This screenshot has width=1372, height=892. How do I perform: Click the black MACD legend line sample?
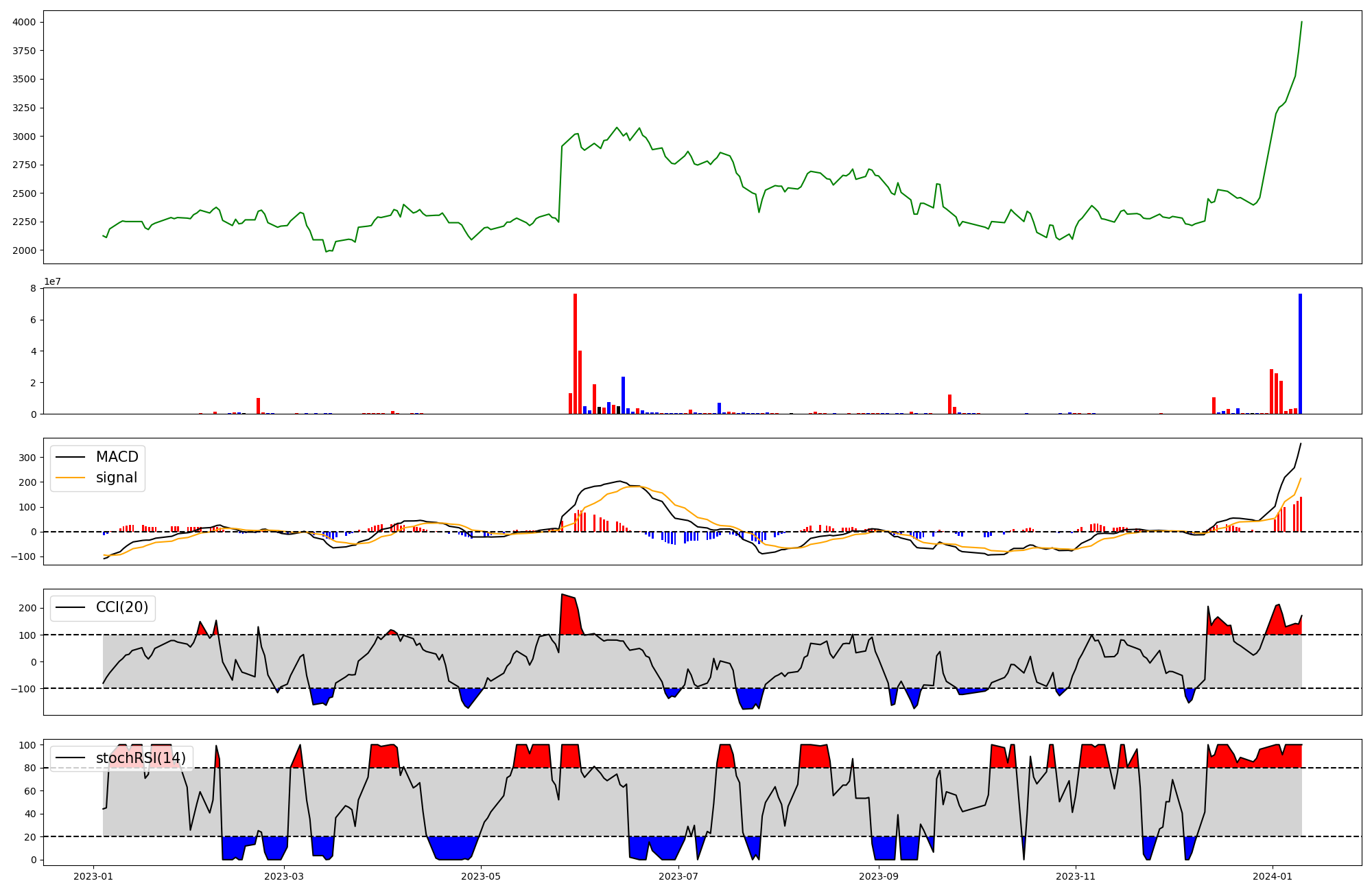point(71,457)
